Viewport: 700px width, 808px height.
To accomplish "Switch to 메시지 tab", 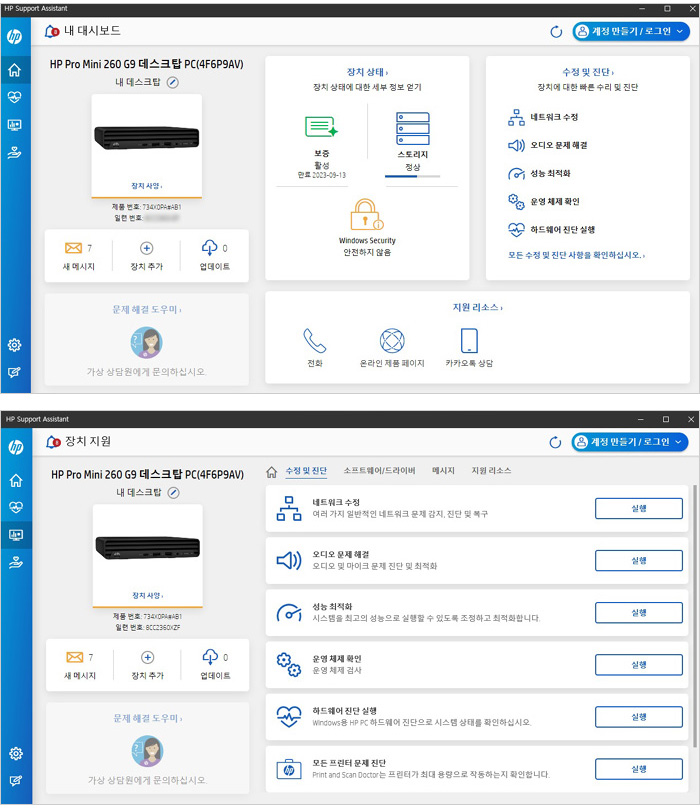I will (x=443, y=471).
